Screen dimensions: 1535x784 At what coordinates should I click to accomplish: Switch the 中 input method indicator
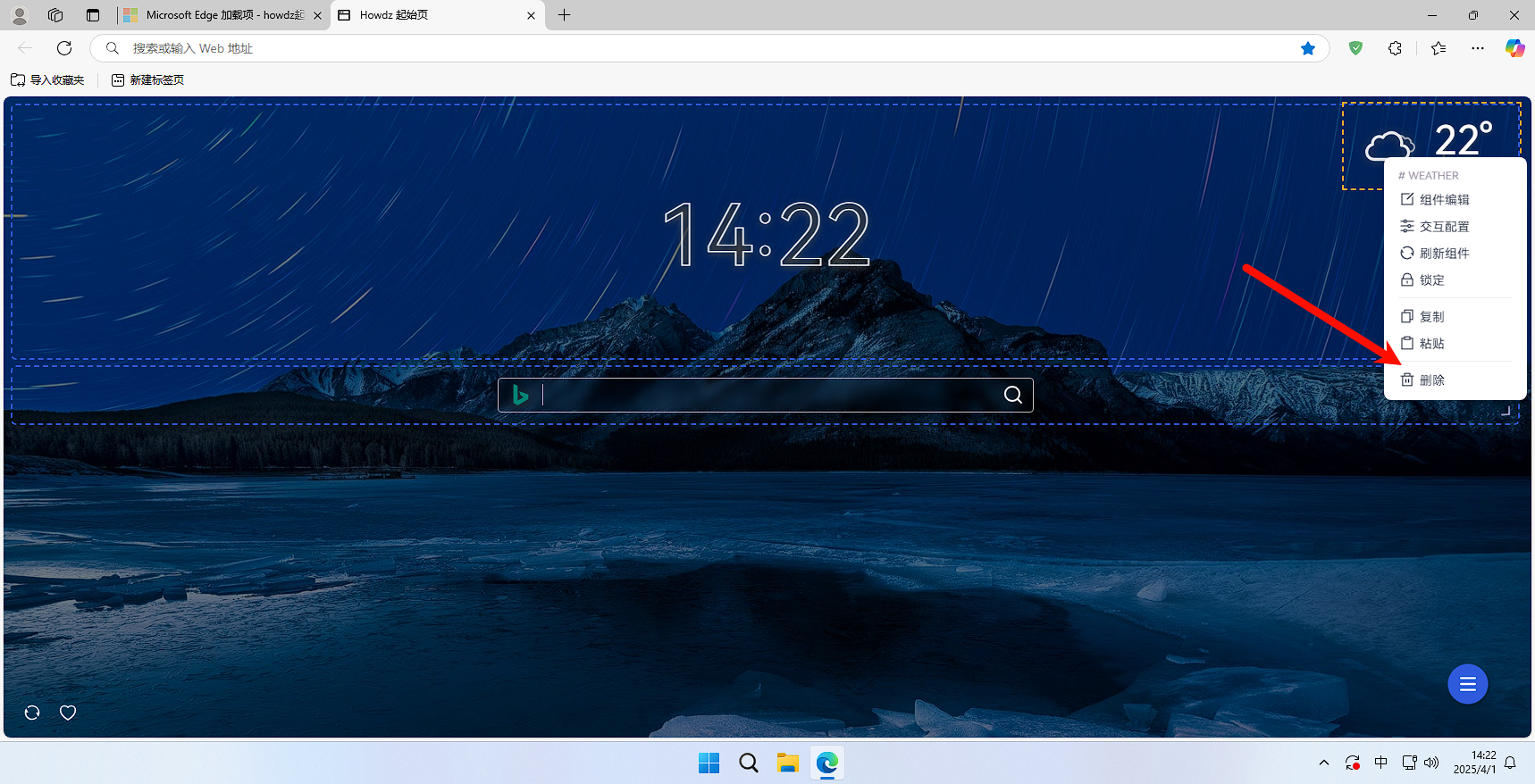pyautogui.click(x=1380, y=763)
